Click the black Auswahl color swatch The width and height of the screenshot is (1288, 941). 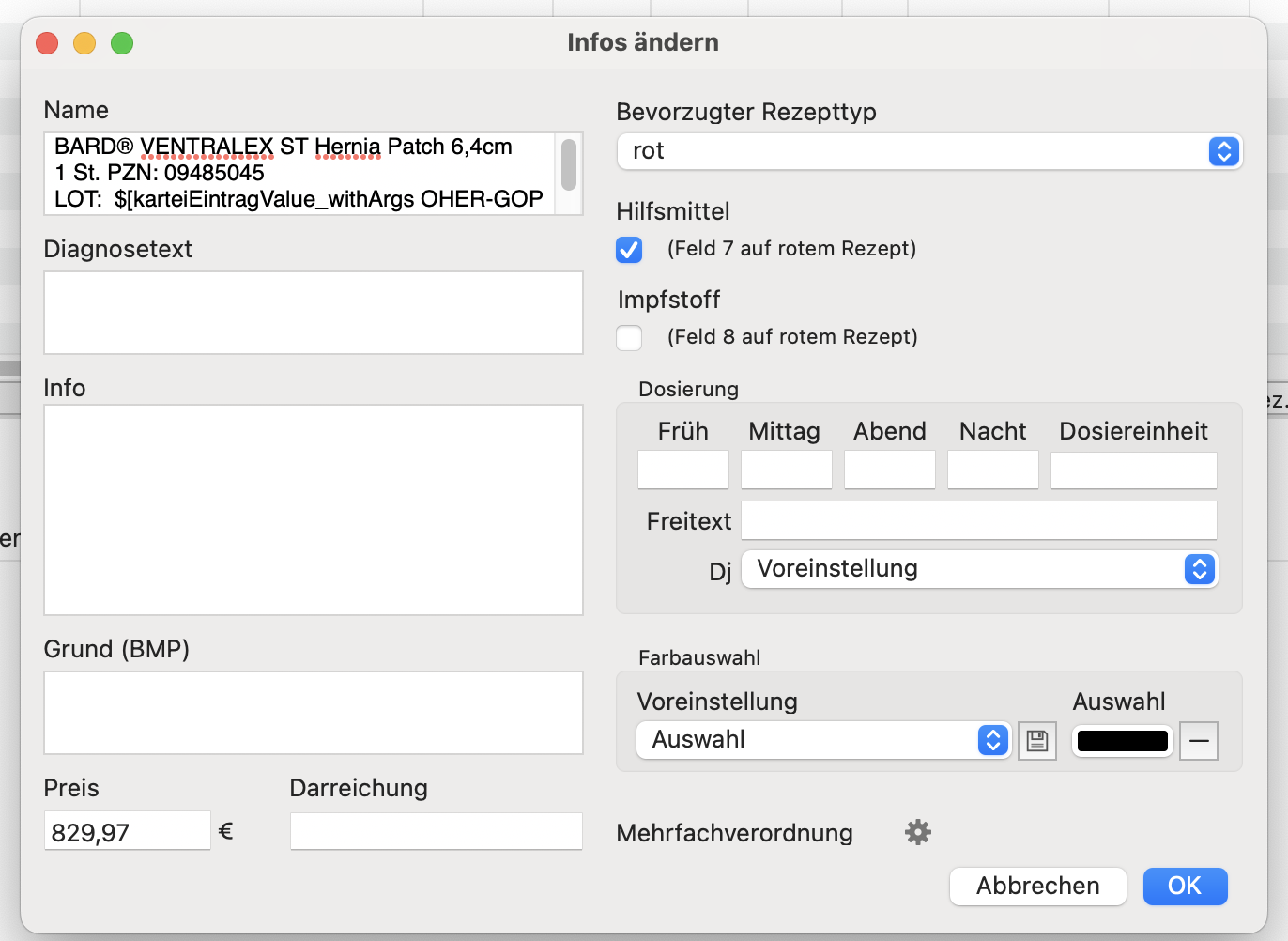1123,741
